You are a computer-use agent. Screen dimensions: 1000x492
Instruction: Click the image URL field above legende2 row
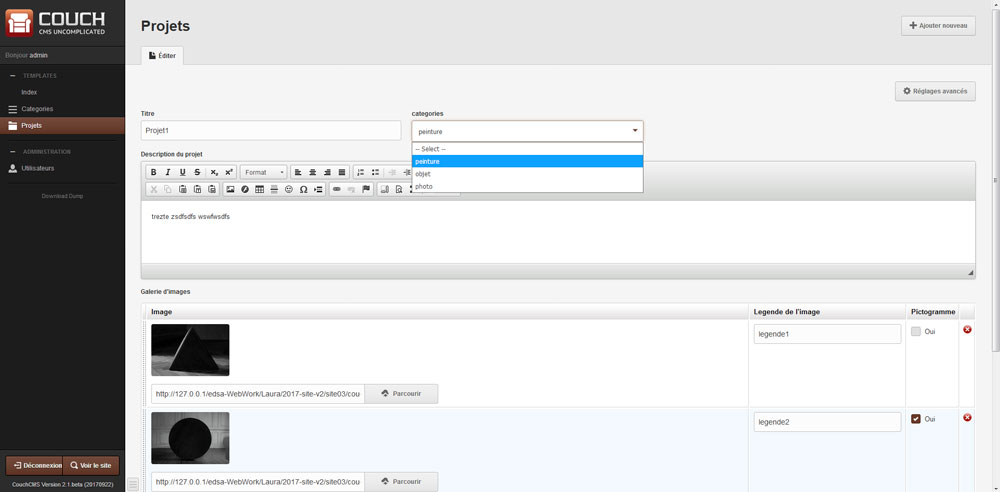[258, 394]
